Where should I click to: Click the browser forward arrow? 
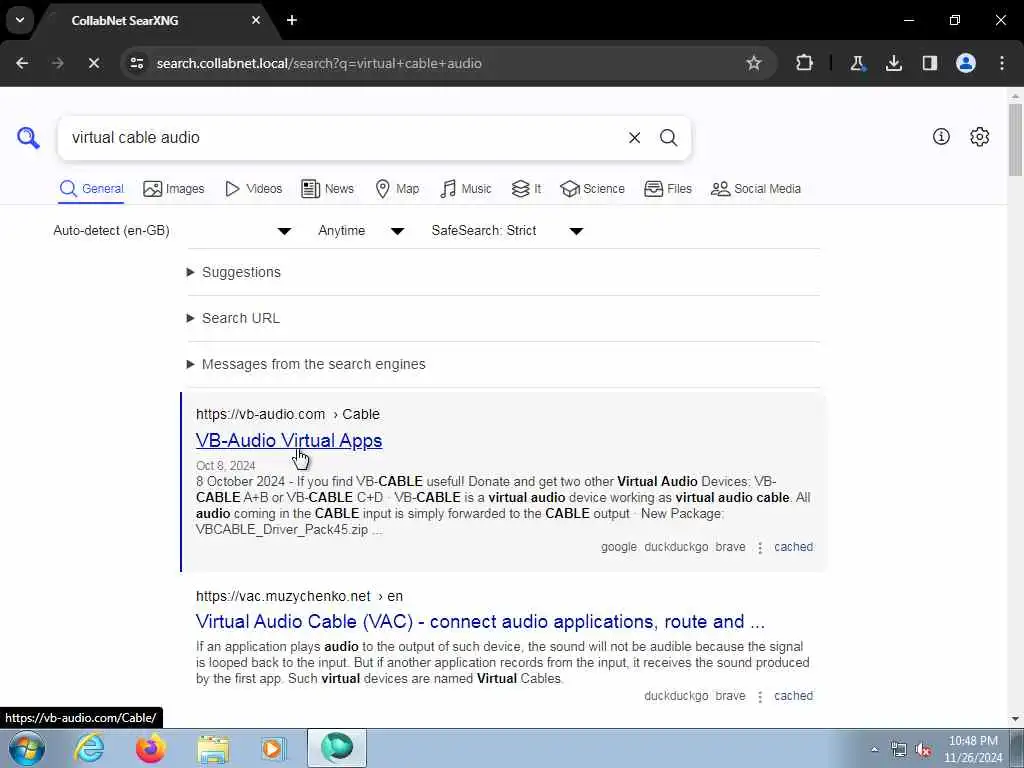pyautogui.click(x=58, y=63)
